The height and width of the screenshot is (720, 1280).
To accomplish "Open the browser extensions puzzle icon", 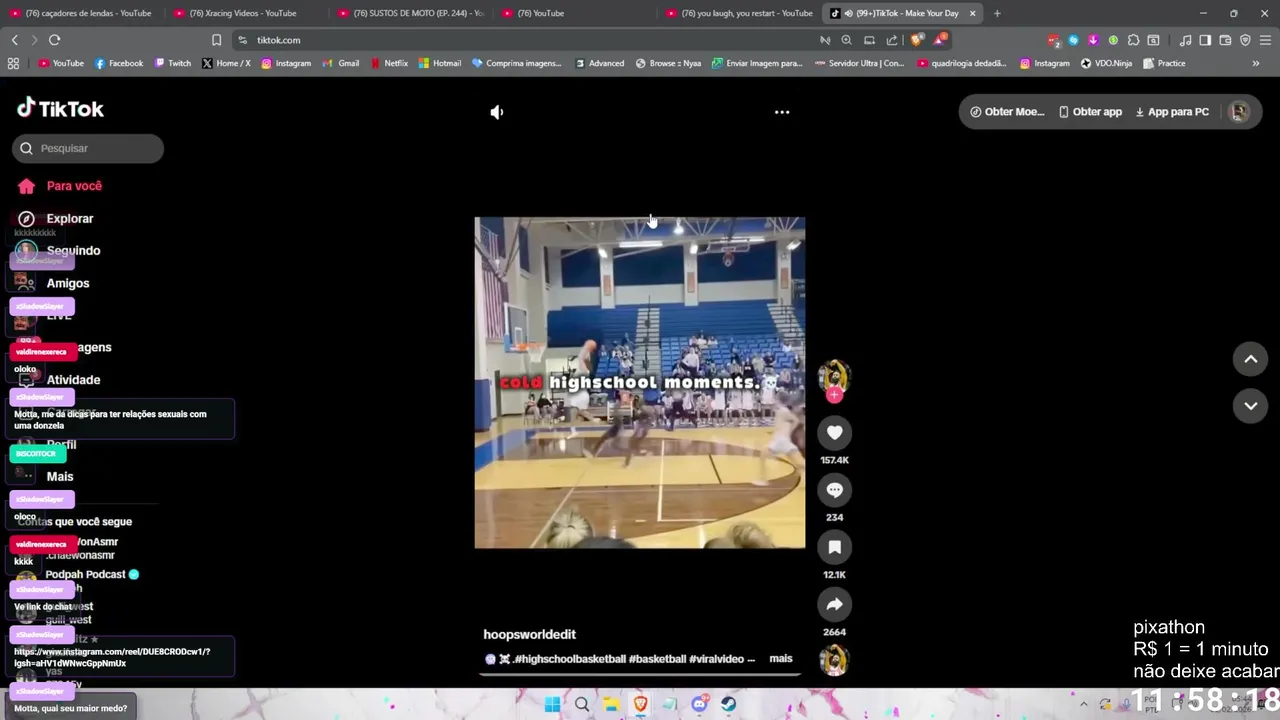I will click(1133, 40).
